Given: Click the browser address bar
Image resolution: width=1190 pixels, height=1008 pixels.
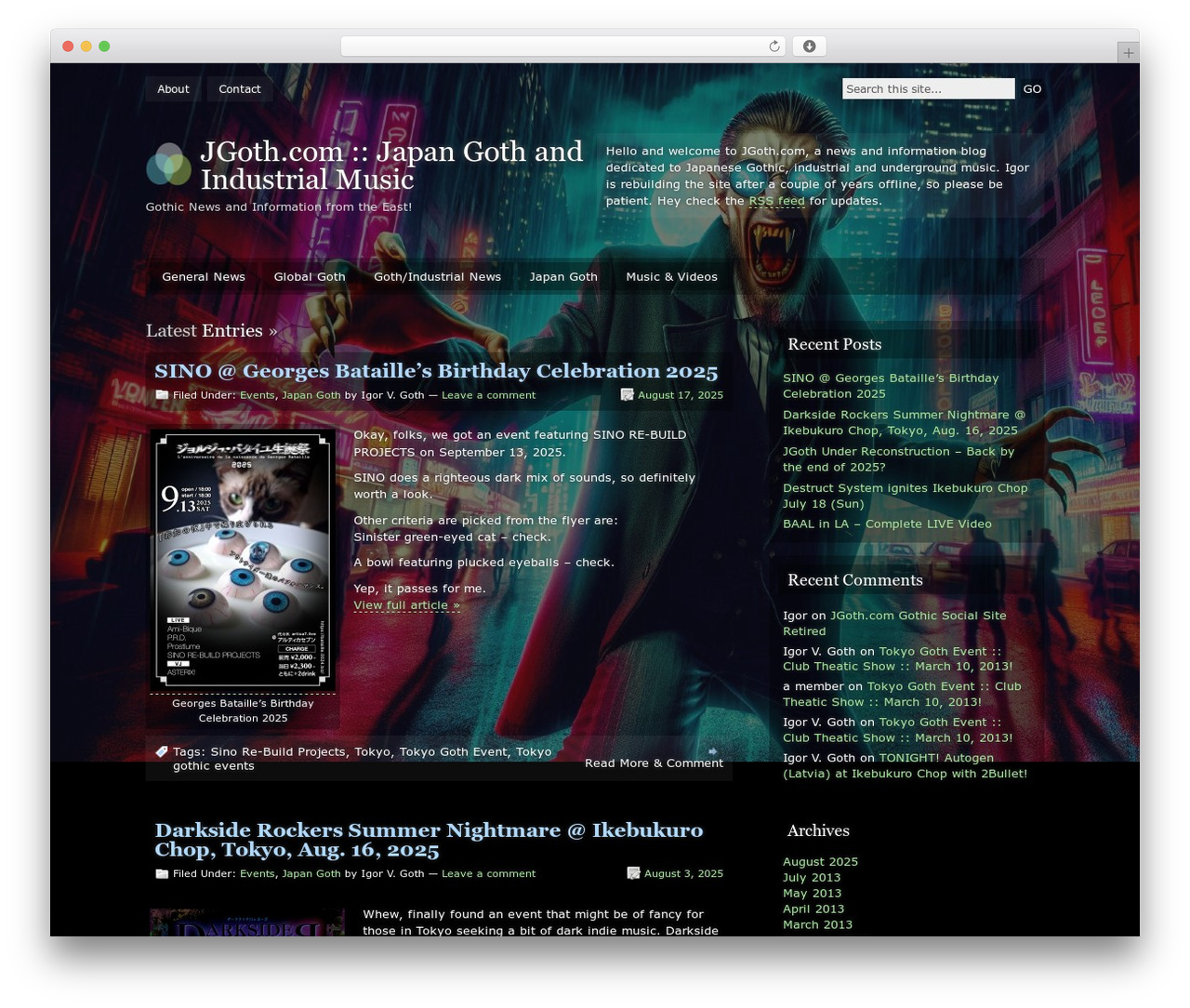Looking at the screenshot, I should click(563, 46).
